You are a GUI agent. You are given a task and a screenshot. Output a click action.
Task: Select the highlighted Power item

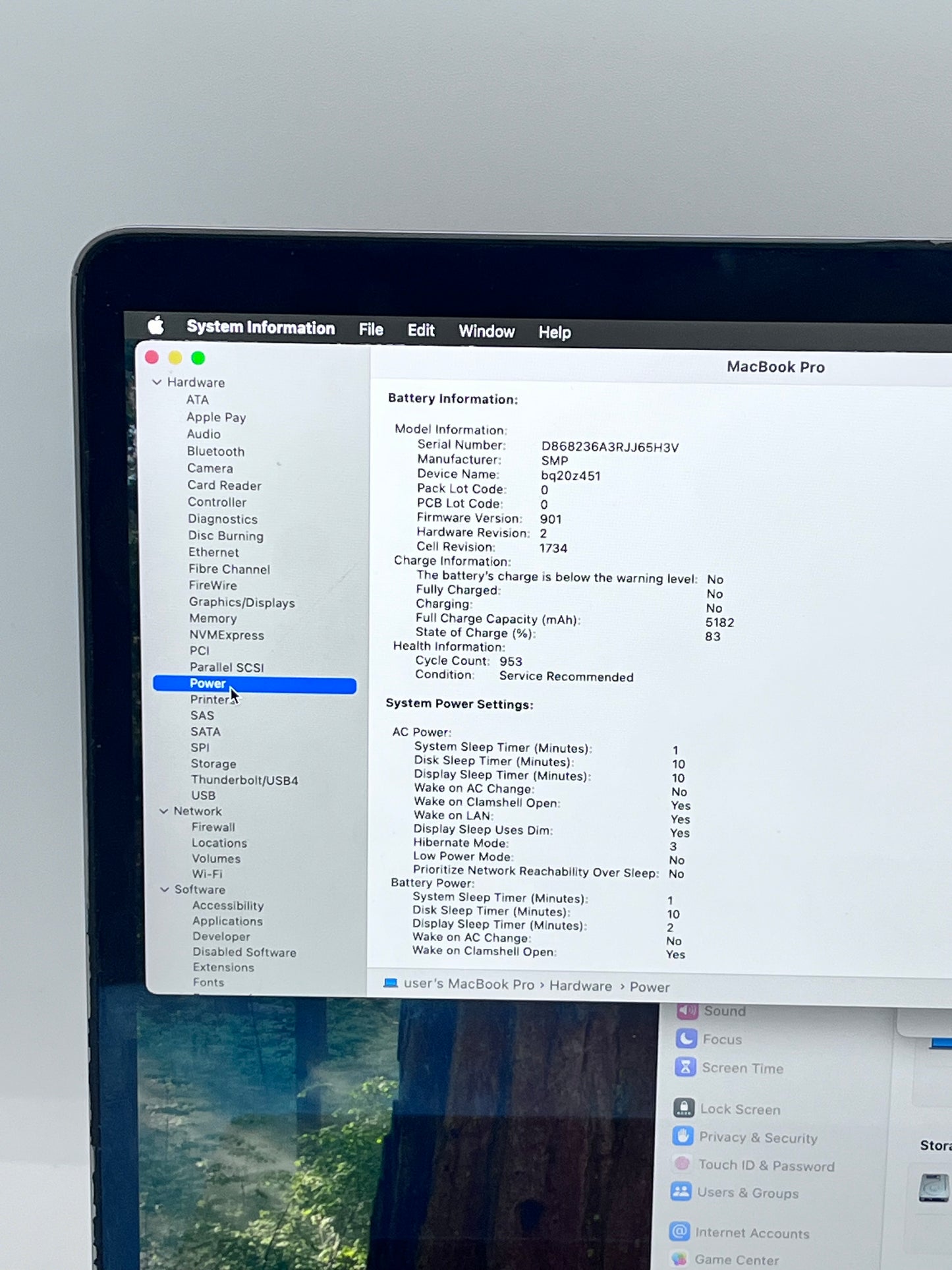254,684
